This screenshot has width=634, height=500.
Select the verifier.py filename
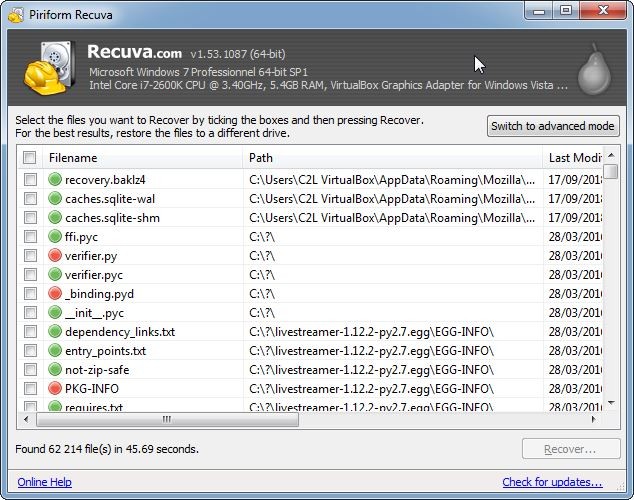(x=91, y=256)
